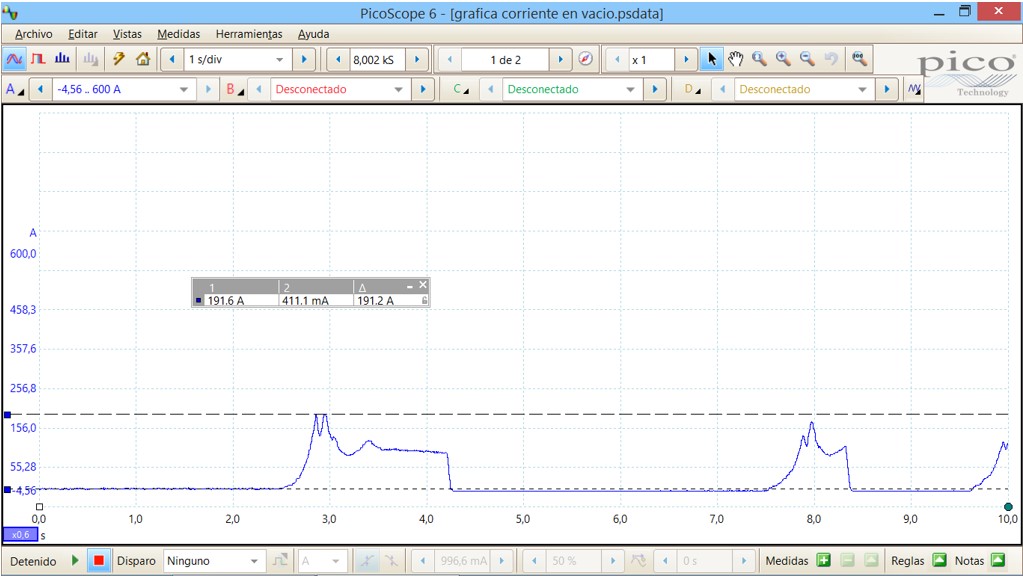Screen dimensions: 1023x576
Task: Open the math channels waveform icon
Action: 914,89
